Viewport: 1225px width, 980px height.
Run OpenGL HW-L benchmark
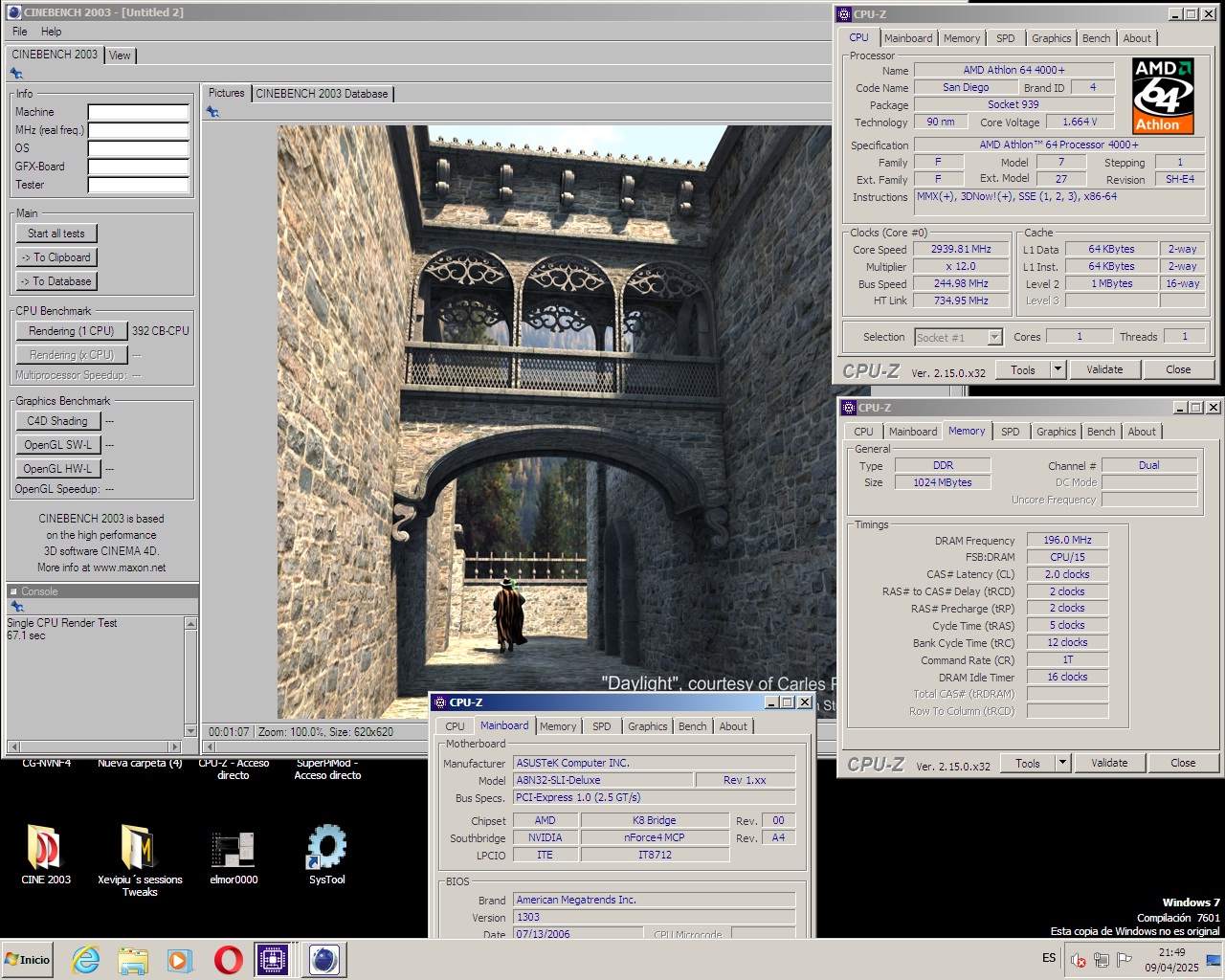coord(57,469)
